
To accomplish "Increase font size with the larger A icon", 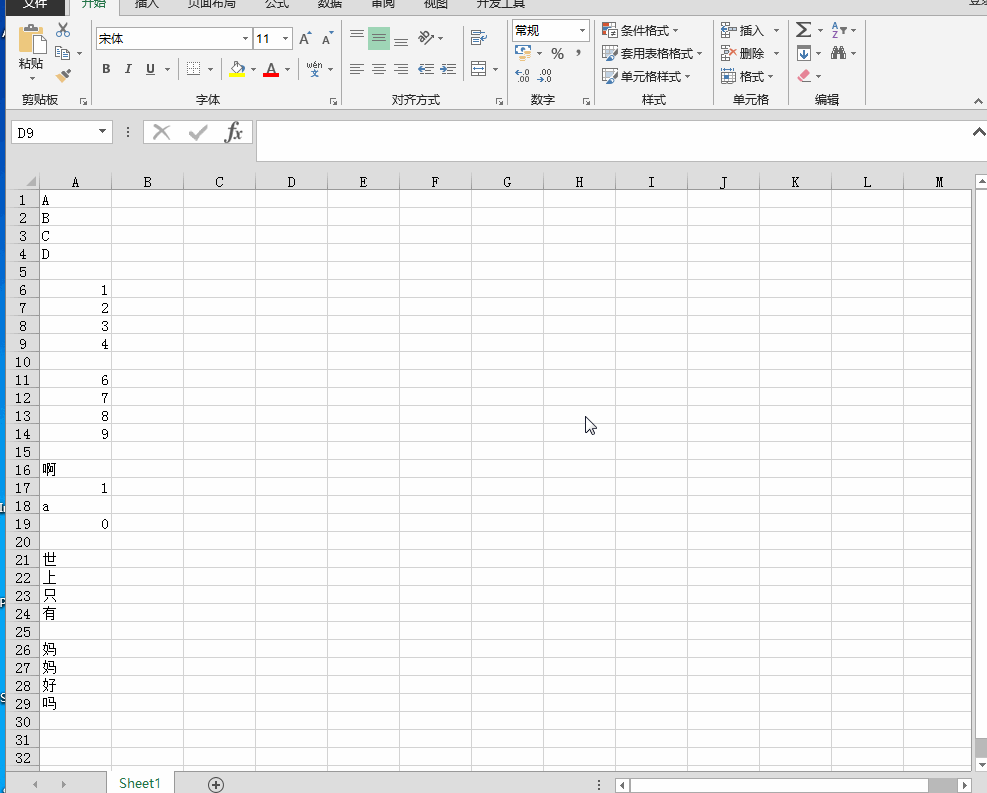I will tap(305, 39).
